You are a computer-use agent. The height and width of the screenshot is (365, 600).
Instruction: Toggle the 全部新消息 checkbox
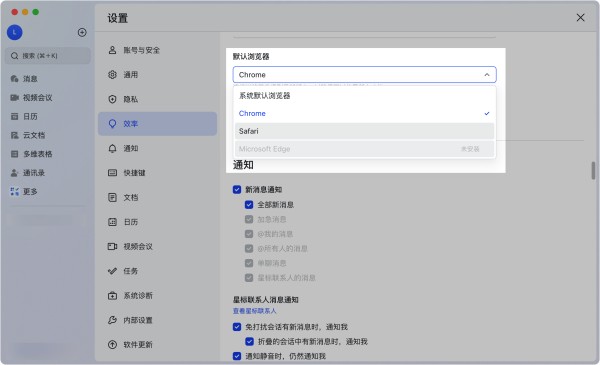pyautogui.click(x=249, y=205)
